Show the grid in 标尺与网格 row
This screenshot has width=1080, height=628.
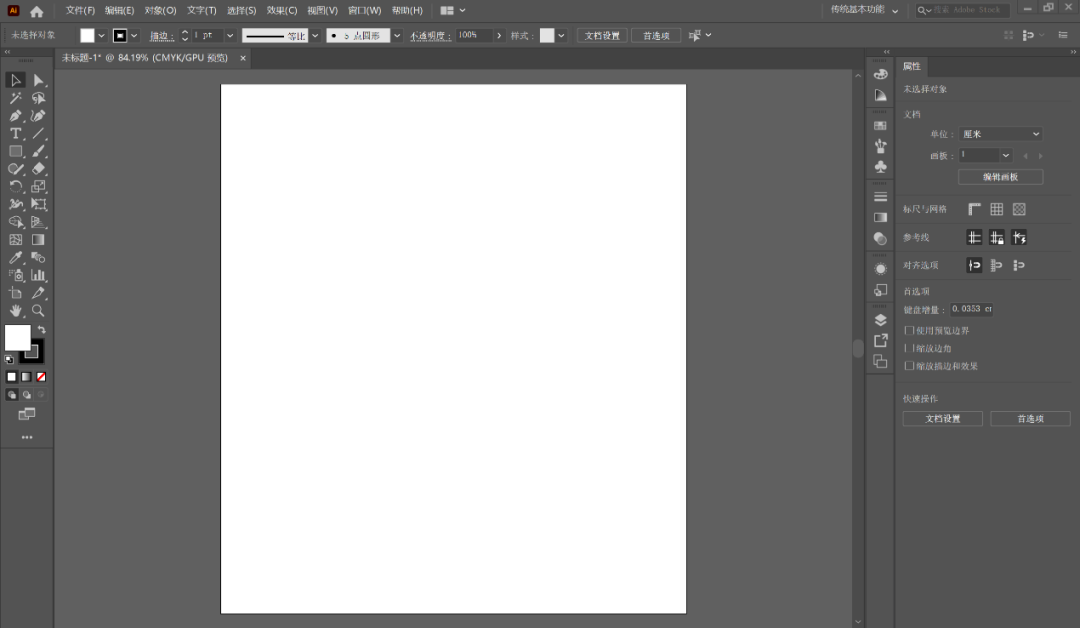click(997, 209)
